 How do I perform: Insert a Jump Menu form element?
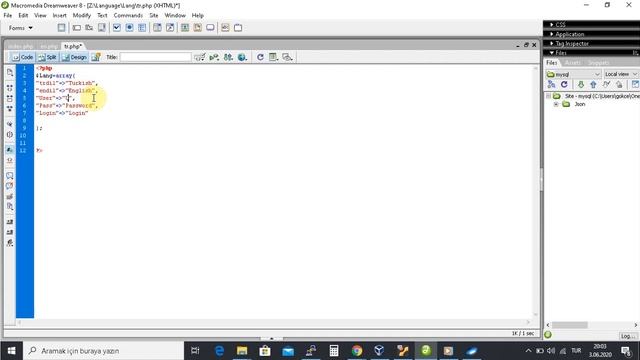(x=170, y=28)
